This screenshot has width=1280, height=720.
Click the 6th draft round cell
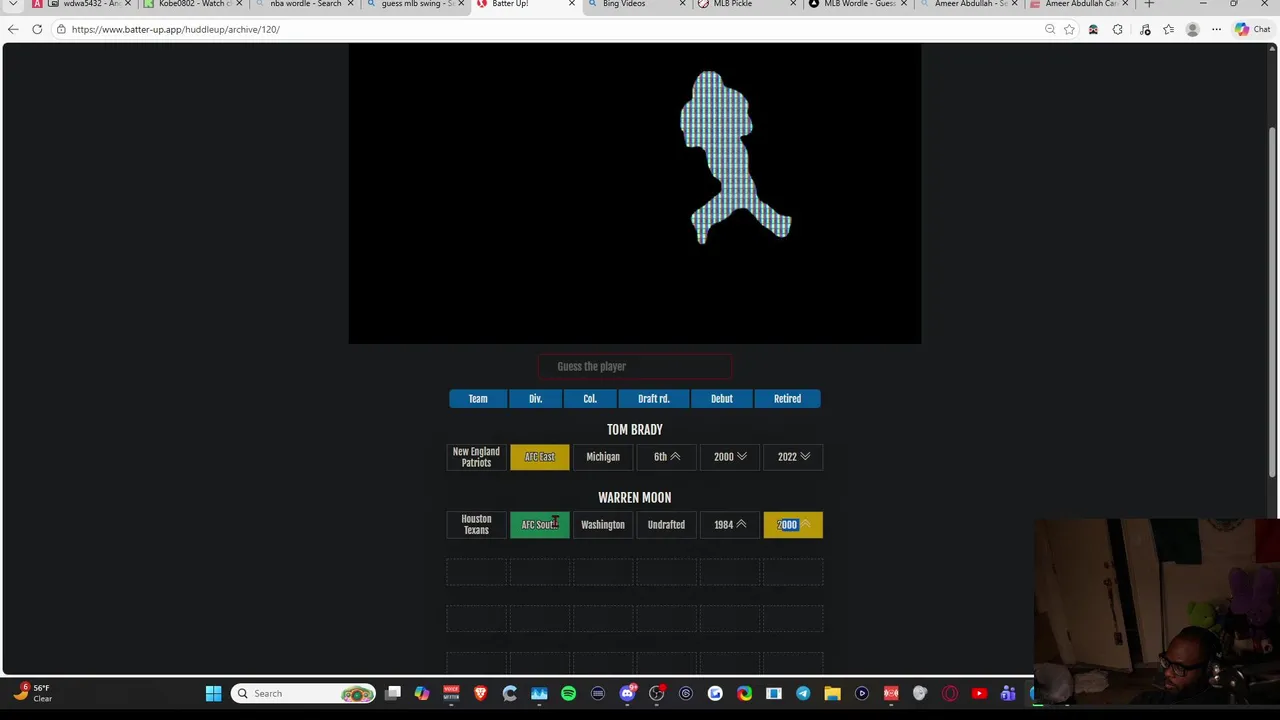click(x=666, y=457)
